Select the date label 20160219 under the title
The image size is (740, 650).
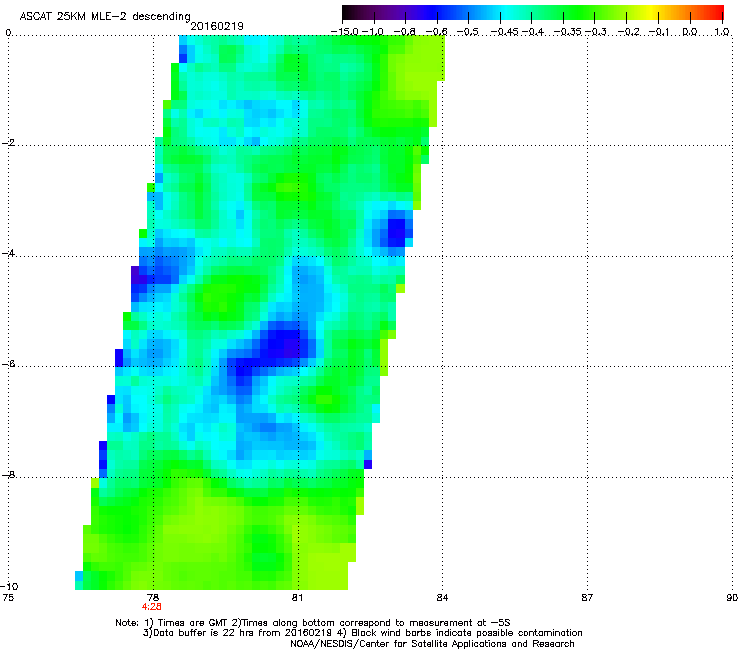217,26
